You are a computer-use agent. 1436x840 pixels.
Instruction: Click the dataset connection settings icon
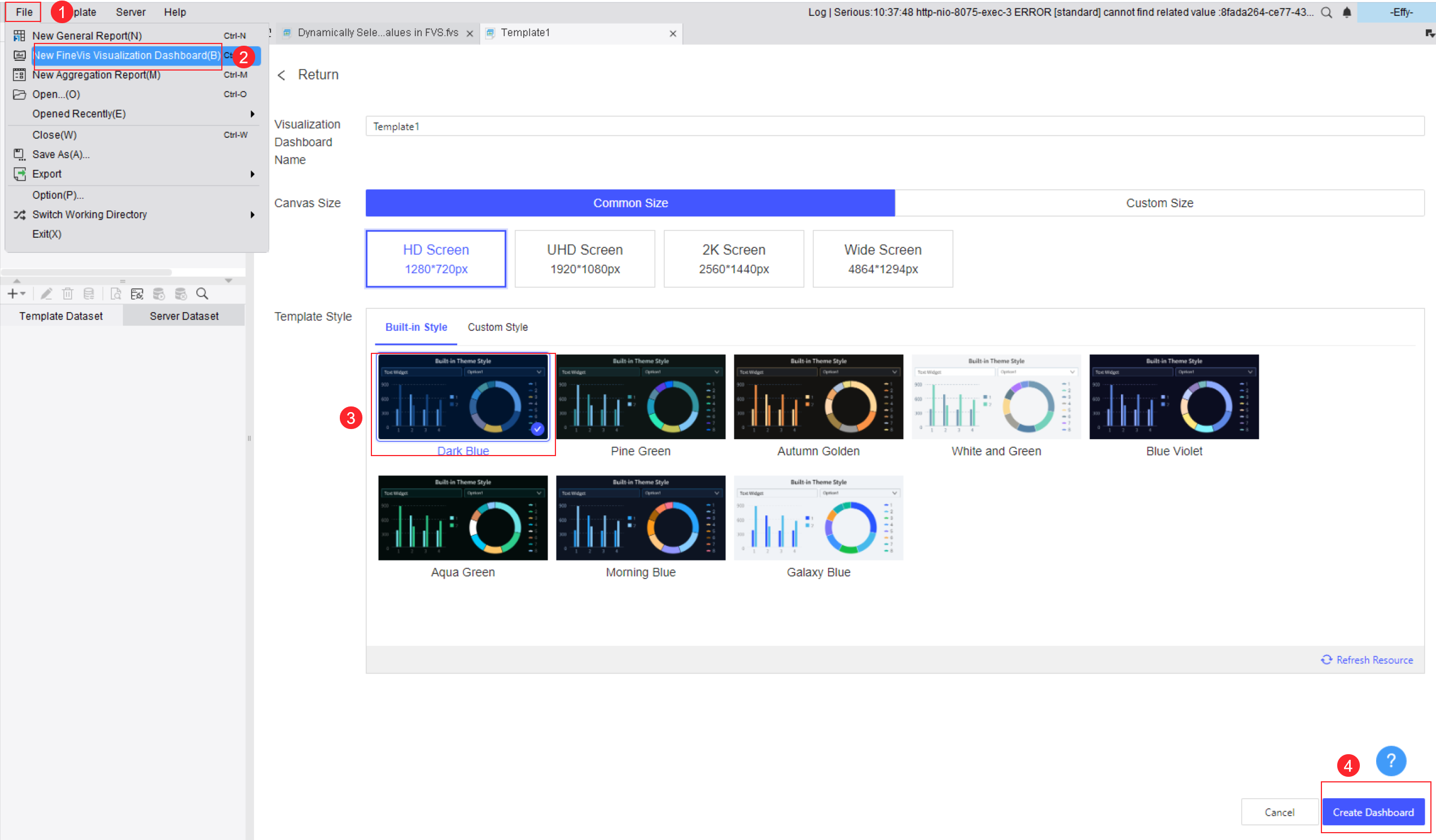coord(137,294)
